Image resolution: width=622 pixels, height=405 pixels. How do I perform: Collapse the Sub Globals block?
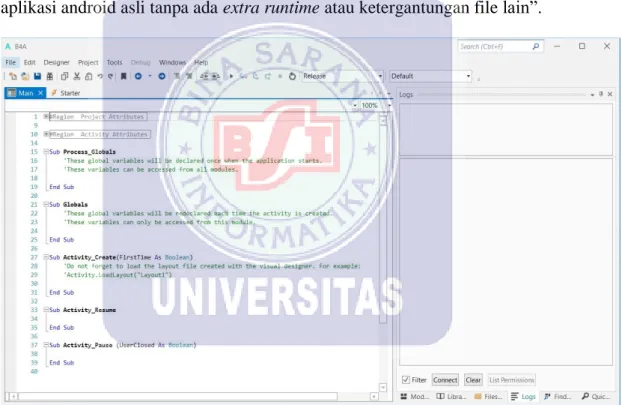click(46, 204)
